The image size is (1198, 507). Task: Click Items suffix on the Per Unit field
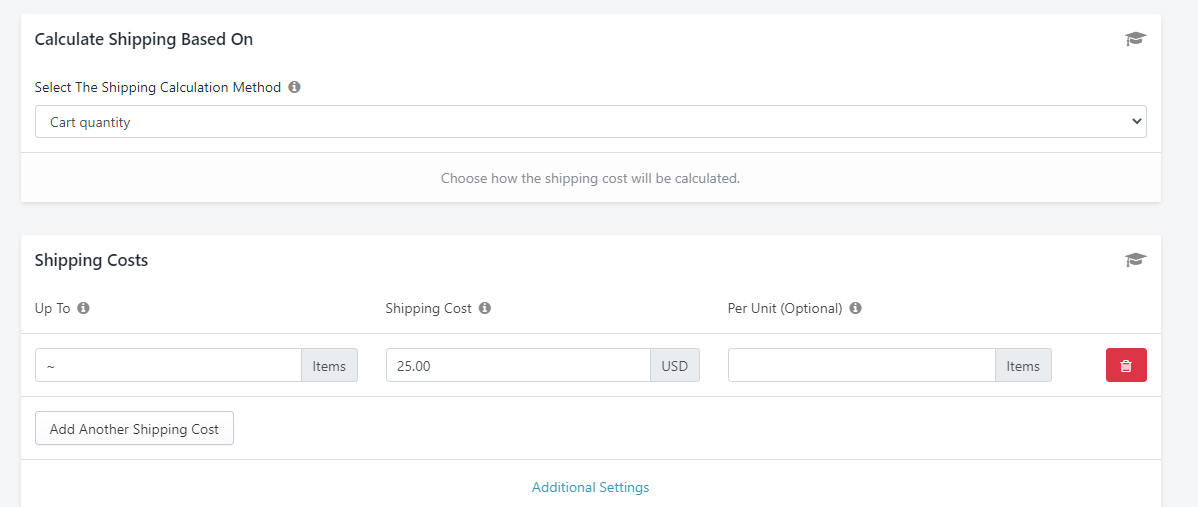pos(1023,366)
